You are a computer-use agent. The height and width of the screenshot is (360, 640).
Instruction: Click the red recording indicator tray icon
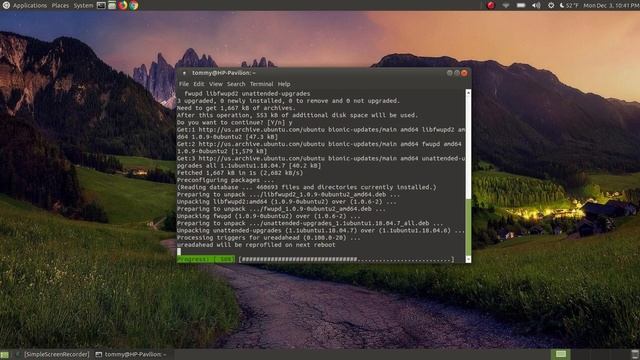(491, 5)
